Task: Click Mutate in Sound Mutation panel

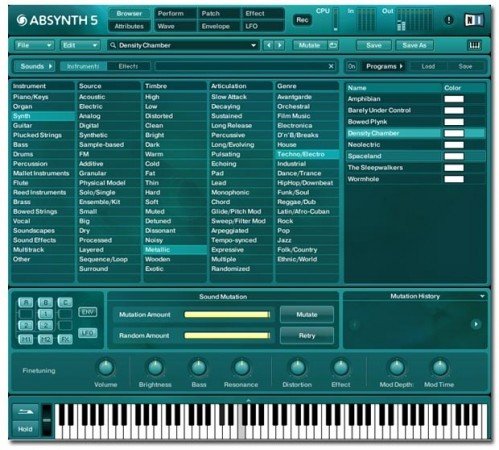Action: (307, 315)
